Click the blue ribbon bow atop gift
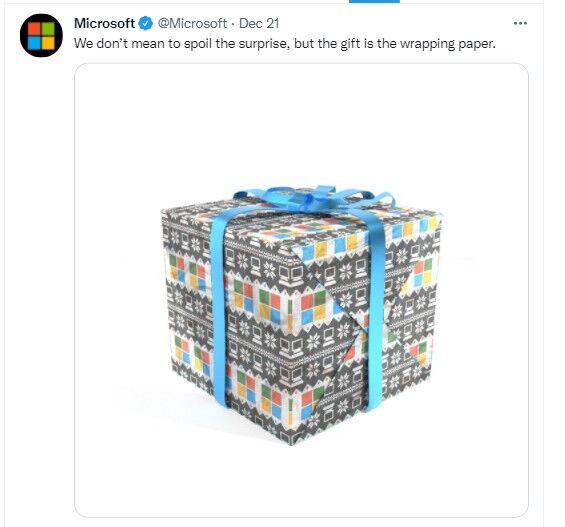Image resolution: width=565 pixels, height=527 pixels. tap(313, 198)
